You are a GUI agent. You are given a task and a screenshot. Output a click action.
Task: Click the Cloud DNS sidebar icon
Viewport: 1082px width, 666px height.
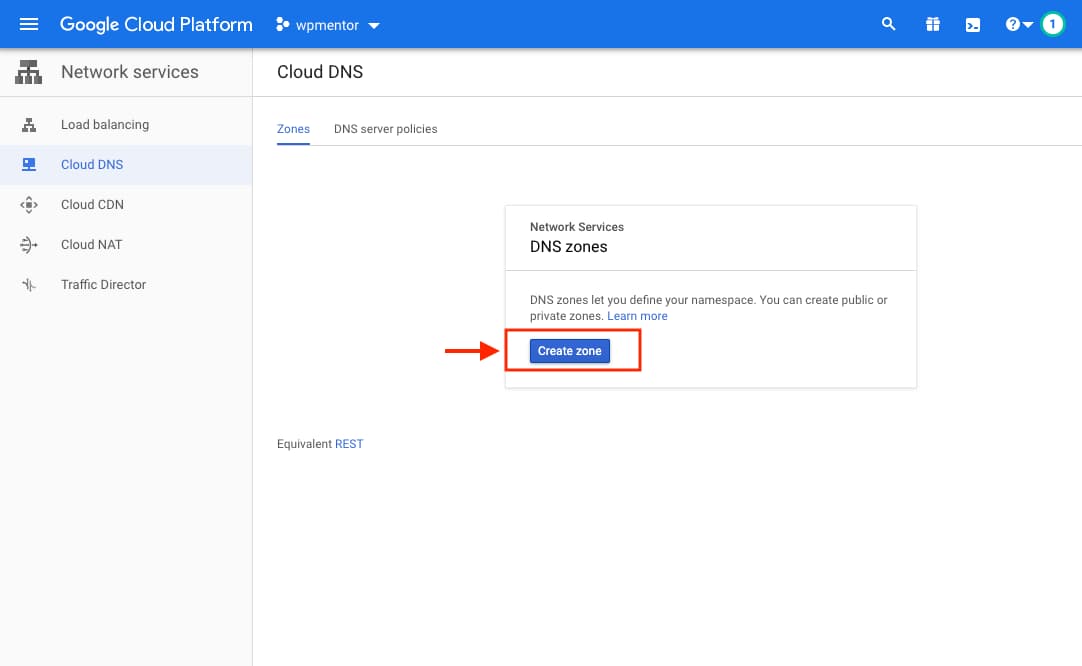[x=29, y=165]
